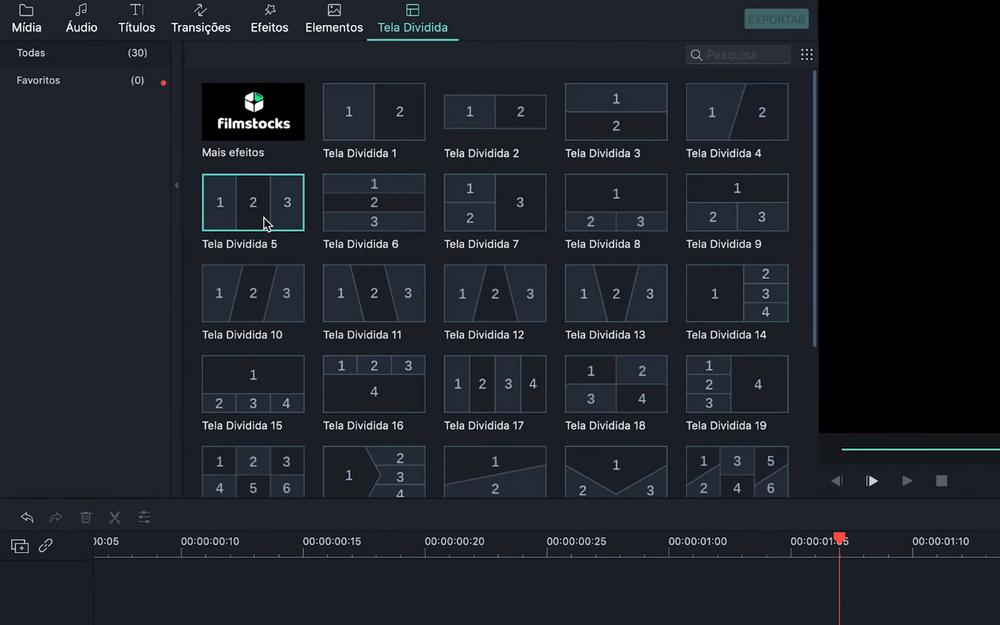Click the stop square in preview controls

point(941,481)
